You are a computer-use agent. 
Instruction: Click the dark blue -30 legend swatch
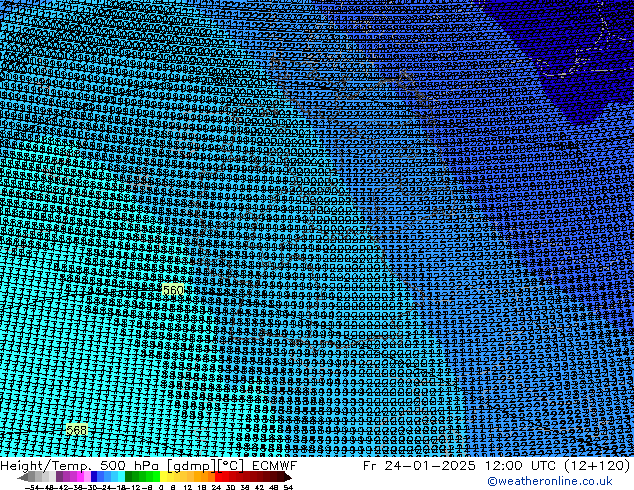[94, 477]
